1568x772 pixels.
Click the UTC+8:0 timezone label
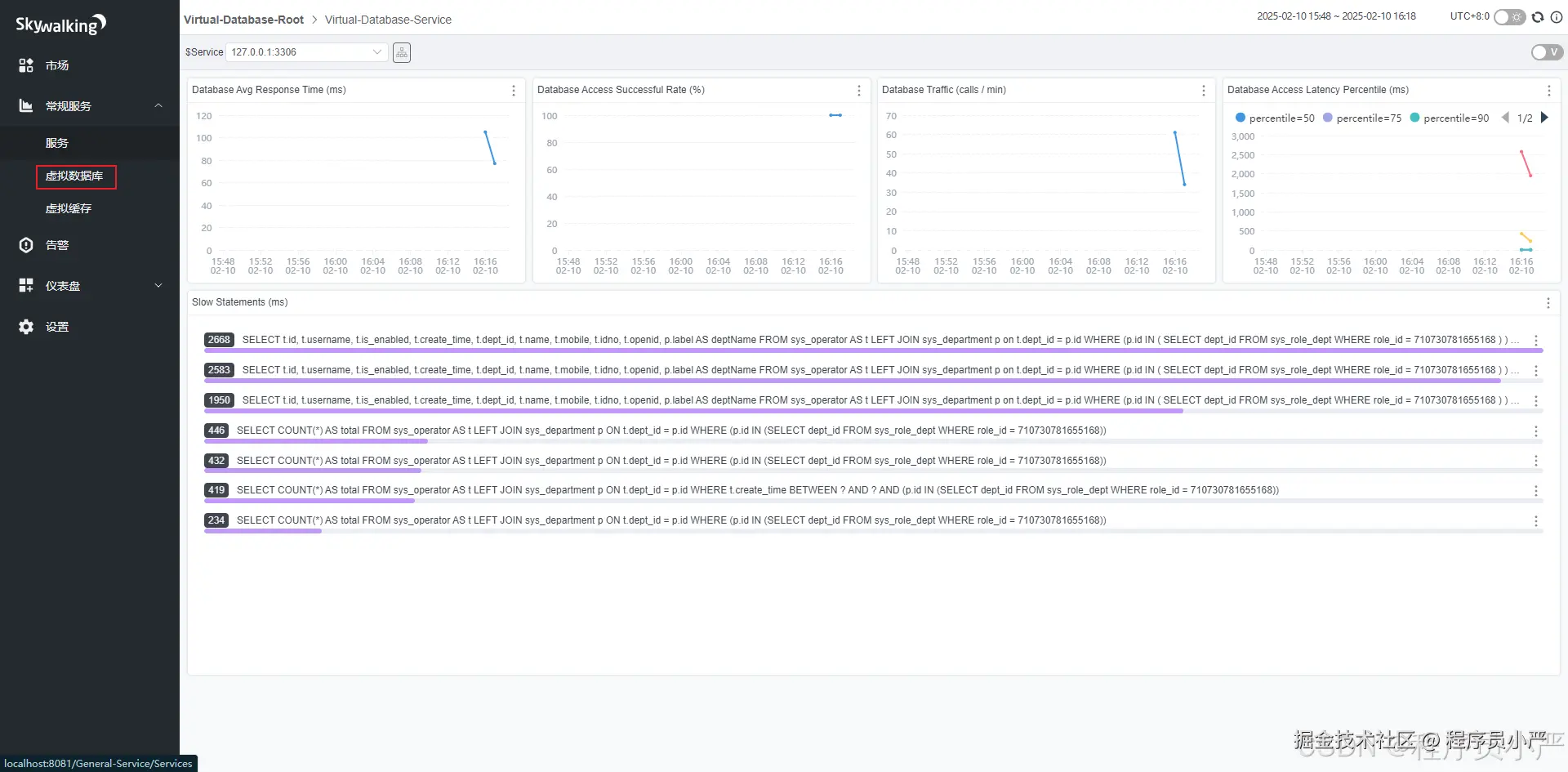[1469, 16]
